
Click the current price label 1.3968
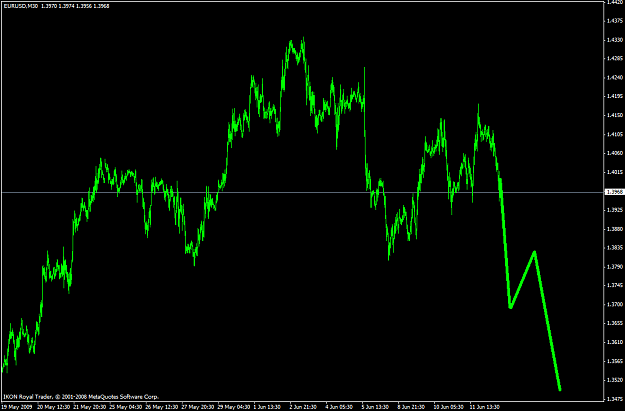tap(614, 192)
